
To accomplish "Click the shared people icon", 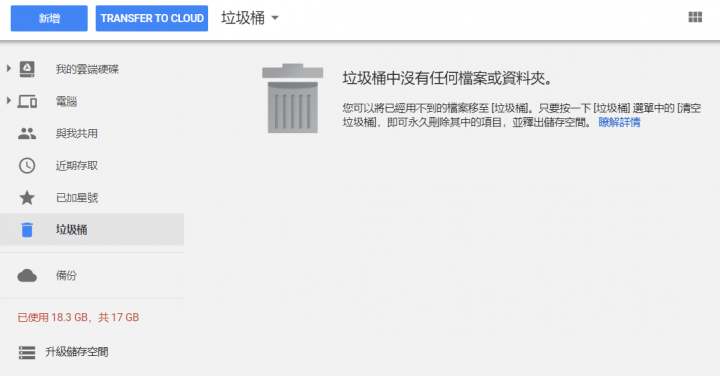I will tap(27, 134).
